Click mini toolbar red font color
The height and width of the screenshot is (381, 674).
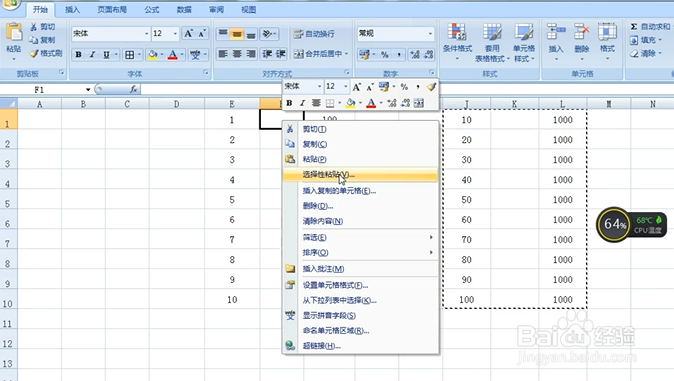click(x=371, y=103)
